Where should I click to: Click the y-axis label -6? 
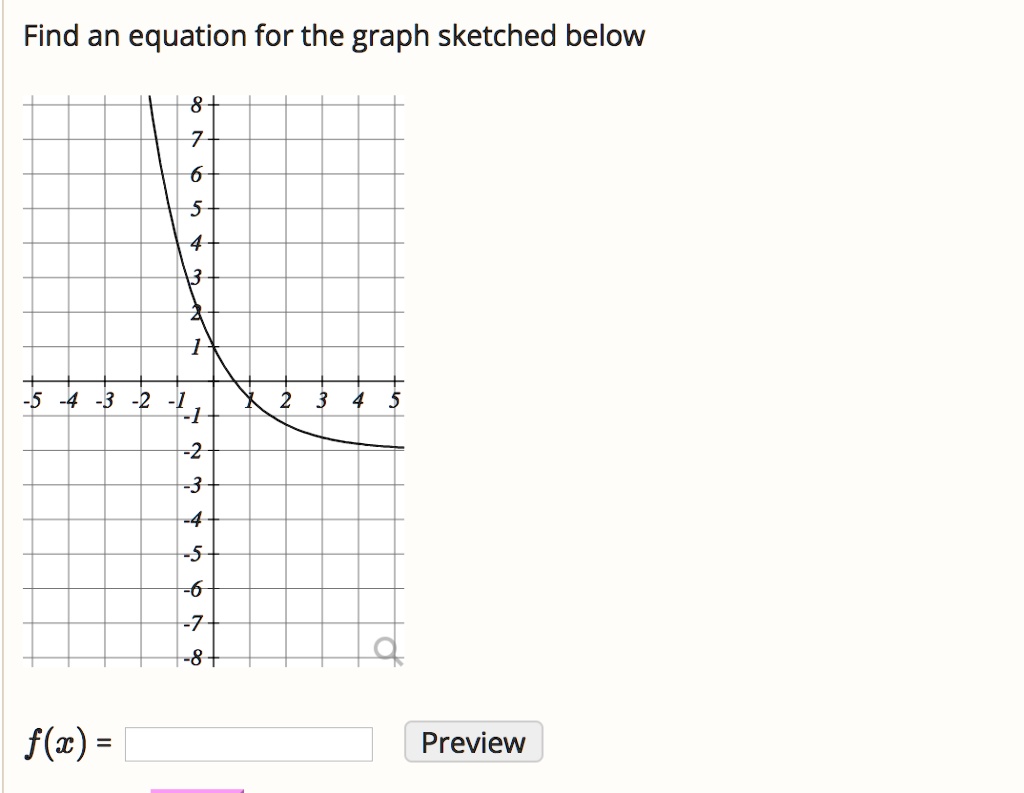[194, 589]
